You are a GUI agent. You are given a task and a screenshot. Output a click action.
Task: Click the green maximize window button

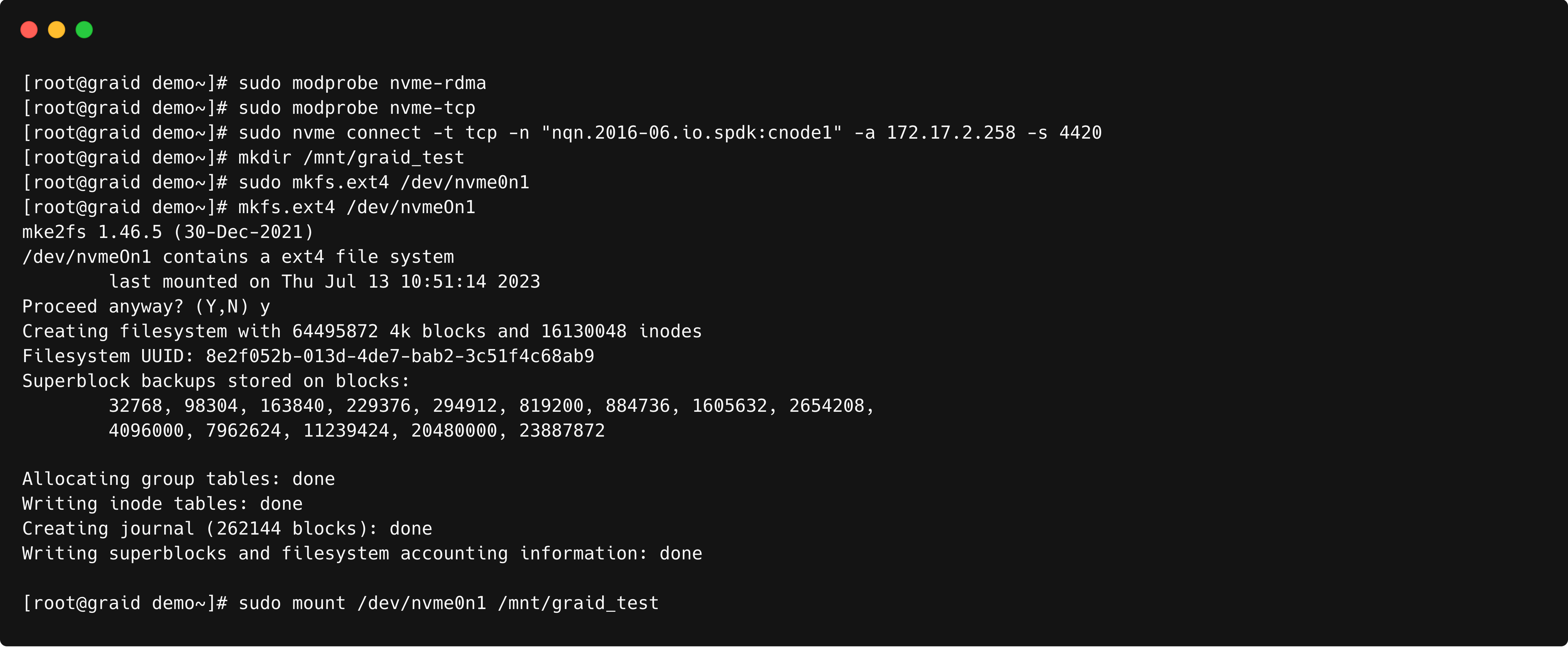point(84,30)
